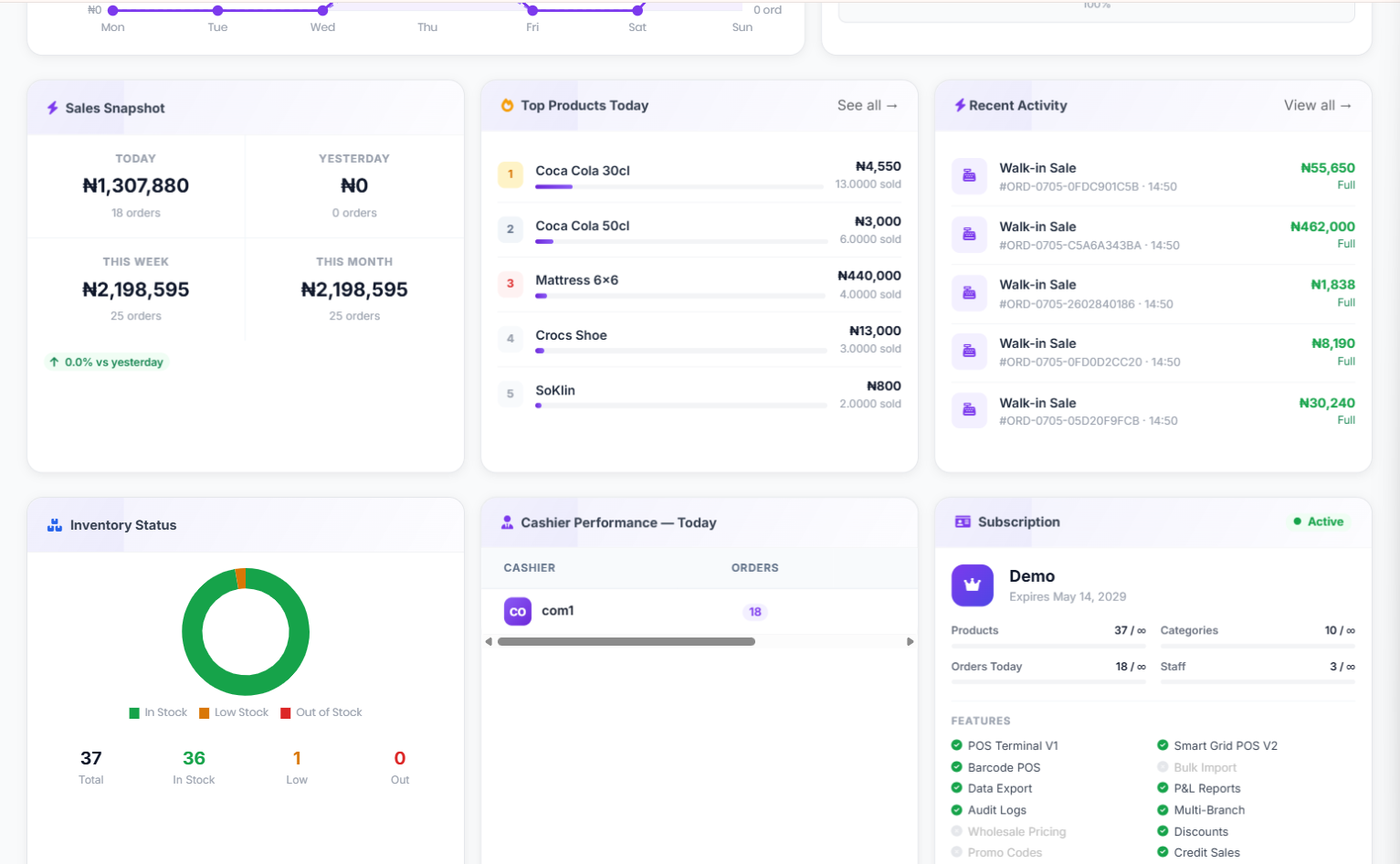This screenshot has width=1400, height=864.
Task: Click the register icon for the ₦462,000 sale
Action: pyautogui.click(x=969, y=235)
